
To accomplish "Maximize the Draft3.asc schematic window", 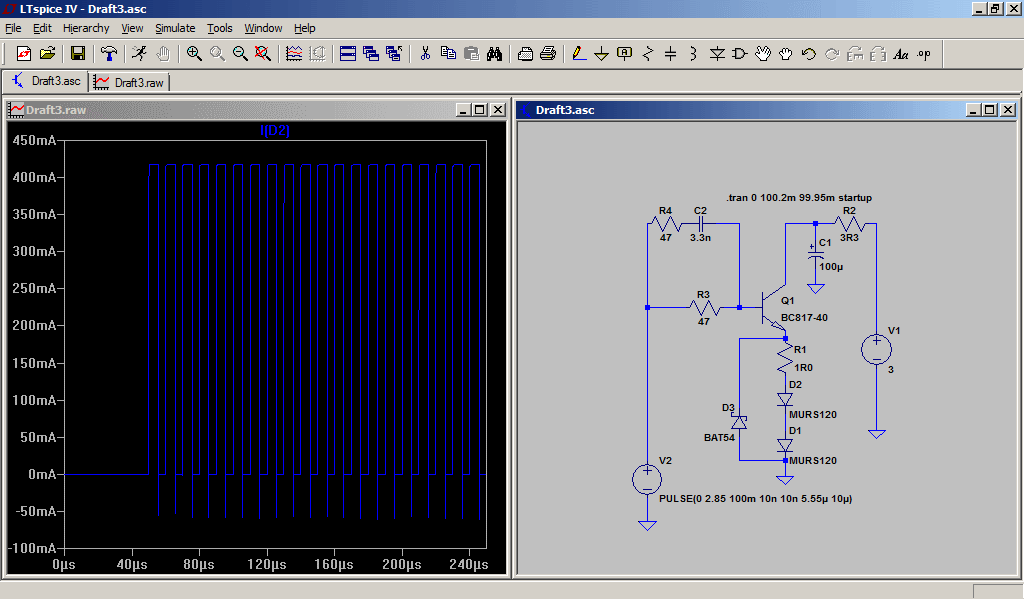I will pos(990,110).
